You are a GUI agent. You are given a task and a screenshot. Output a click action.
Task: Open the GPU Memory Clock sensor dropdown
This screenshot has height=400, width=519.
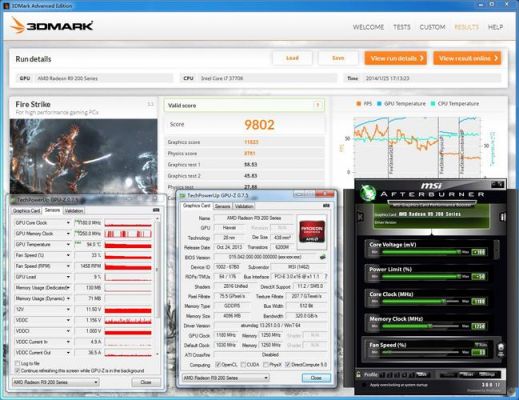(x=68, y=234)
